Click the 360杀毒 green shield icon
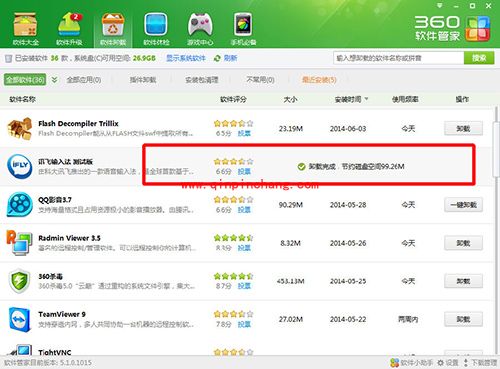The height and width of the screenshot is (369, 500). click(x=20, y=281)
